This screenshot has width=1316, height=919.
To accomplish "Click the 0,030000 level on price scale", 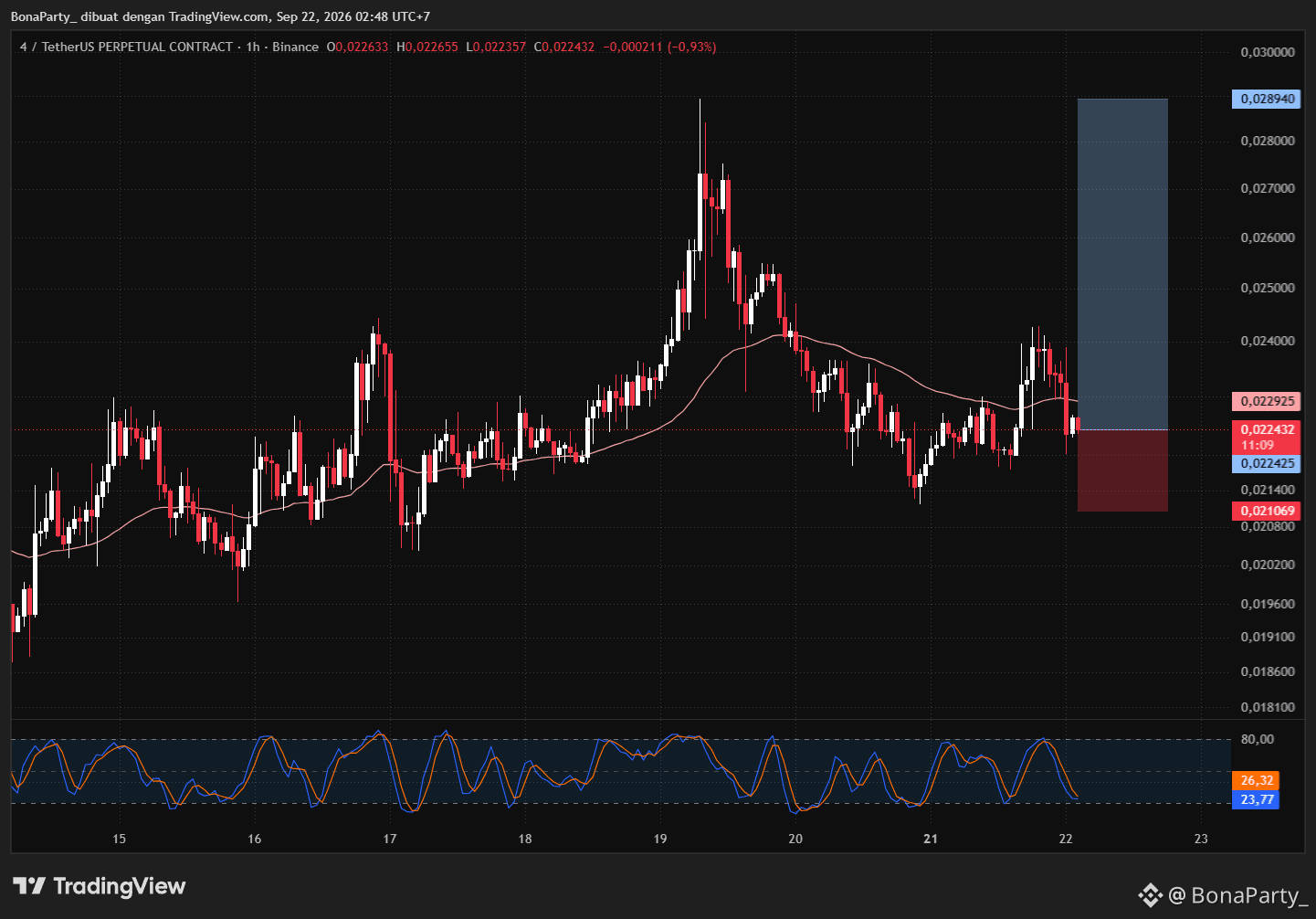I will click(1268, 52).
